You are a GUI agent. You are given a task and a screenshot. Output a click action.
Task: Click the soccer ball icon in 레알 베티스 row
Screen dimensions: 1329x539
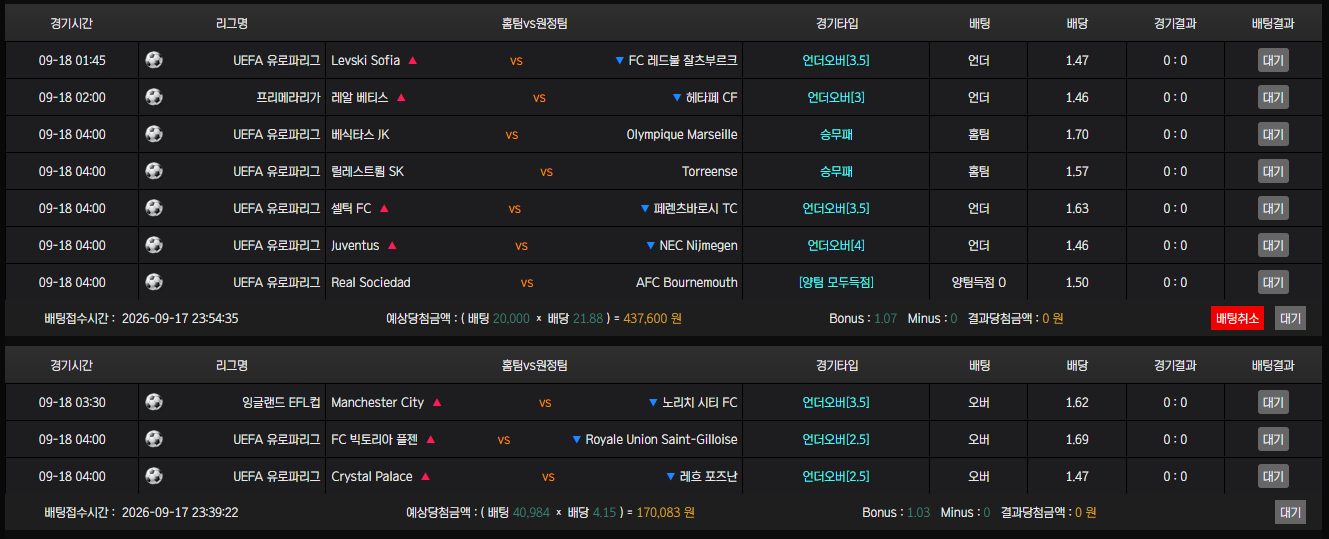click(154, 97)
